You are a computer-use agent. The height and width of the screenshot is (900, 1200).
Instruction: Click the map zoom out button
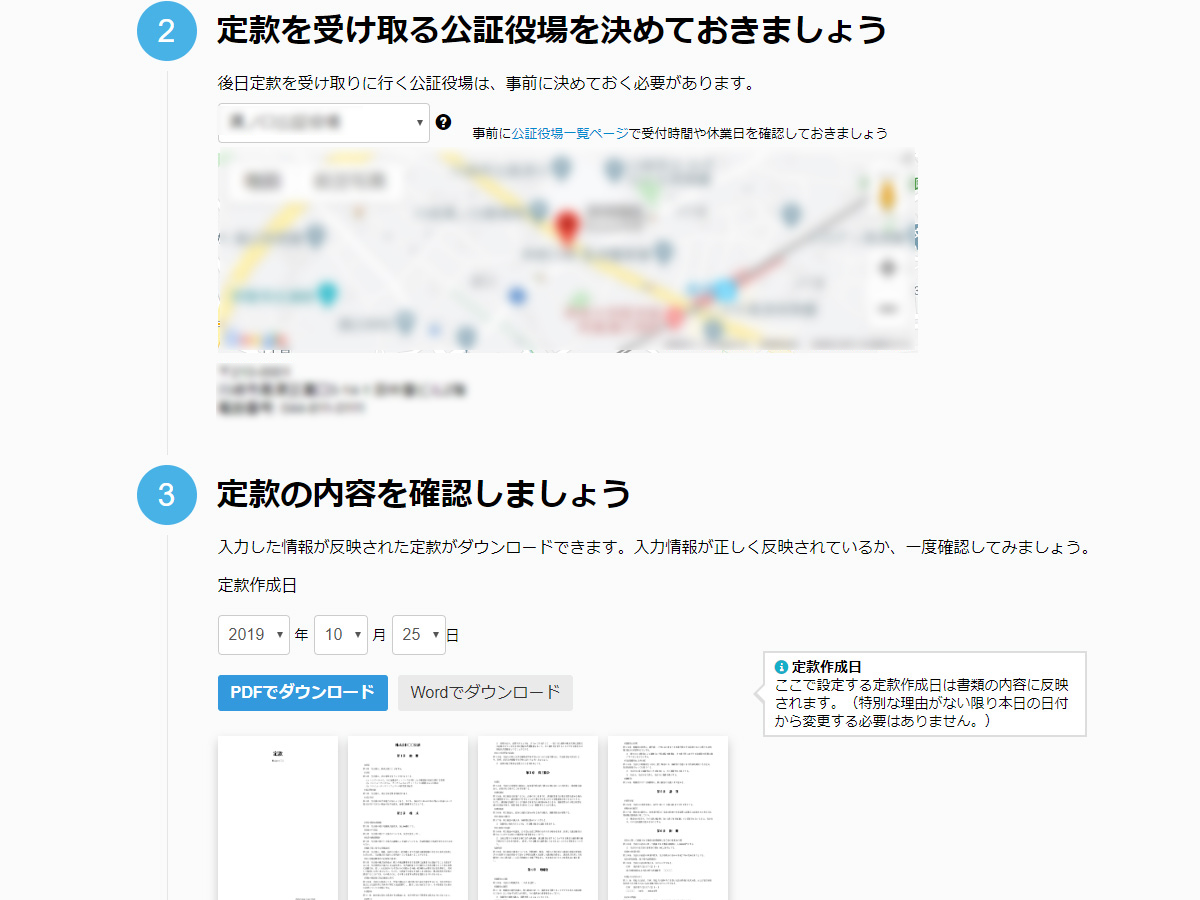pyautogui.click(x=887, y=308)
